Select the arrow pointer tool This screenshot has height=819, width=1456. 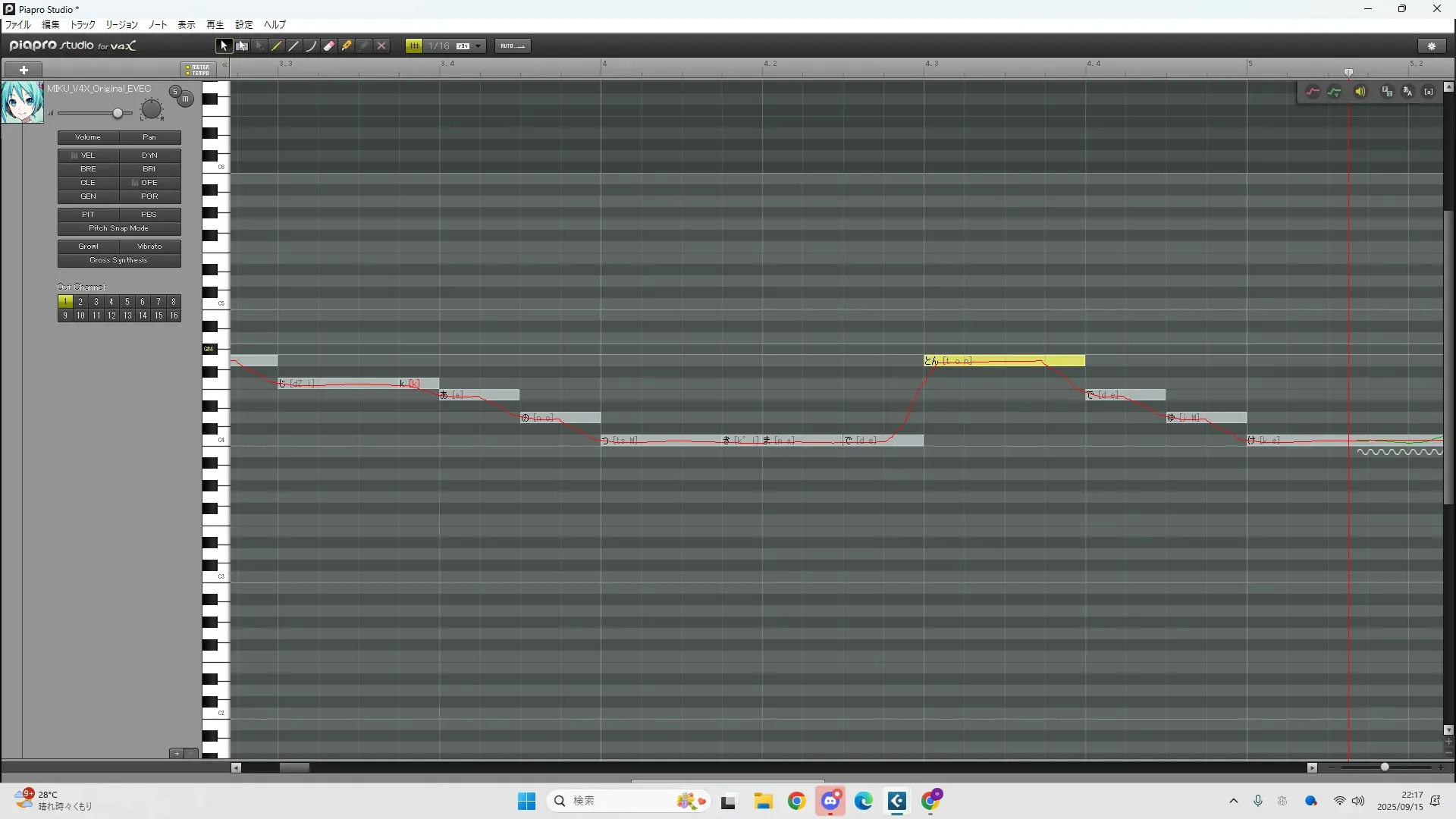click(223, 46)
